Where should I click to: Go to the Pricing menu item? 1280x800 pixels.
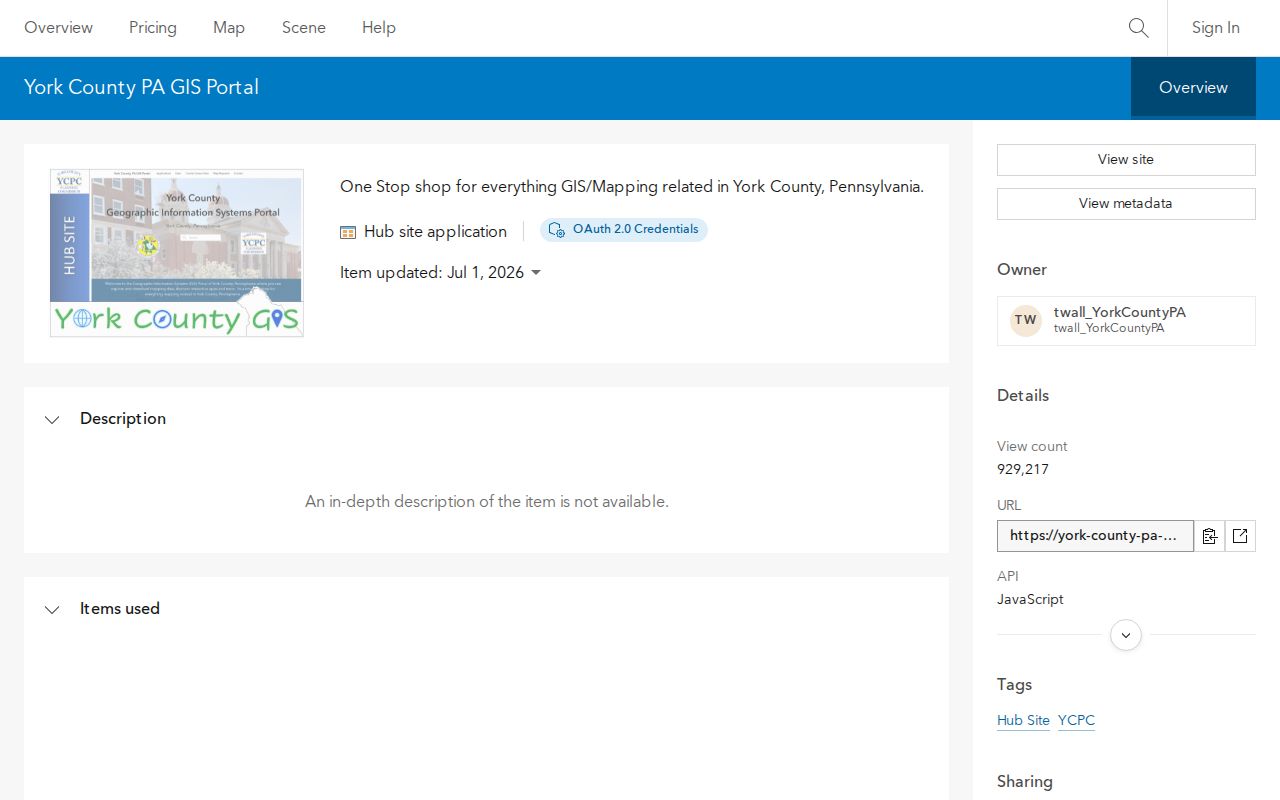point(153,28)
